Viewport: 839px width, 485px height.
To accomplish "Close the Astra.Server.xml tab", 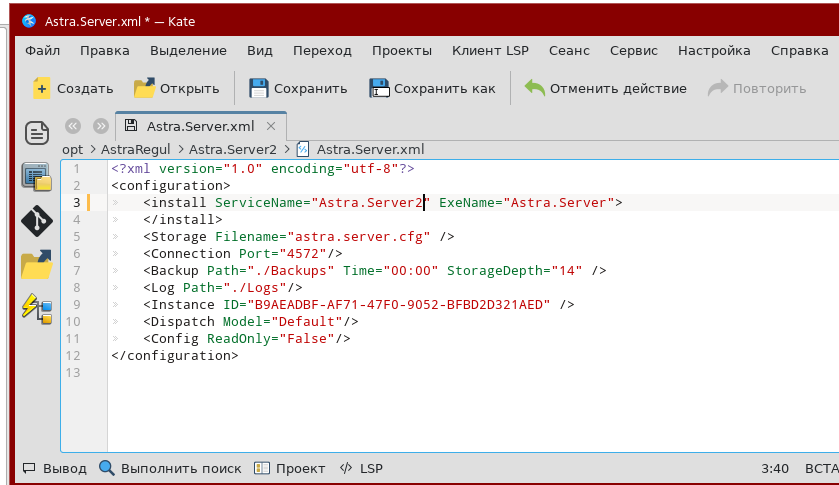I will pyautogui.click(x=272, y=126).
